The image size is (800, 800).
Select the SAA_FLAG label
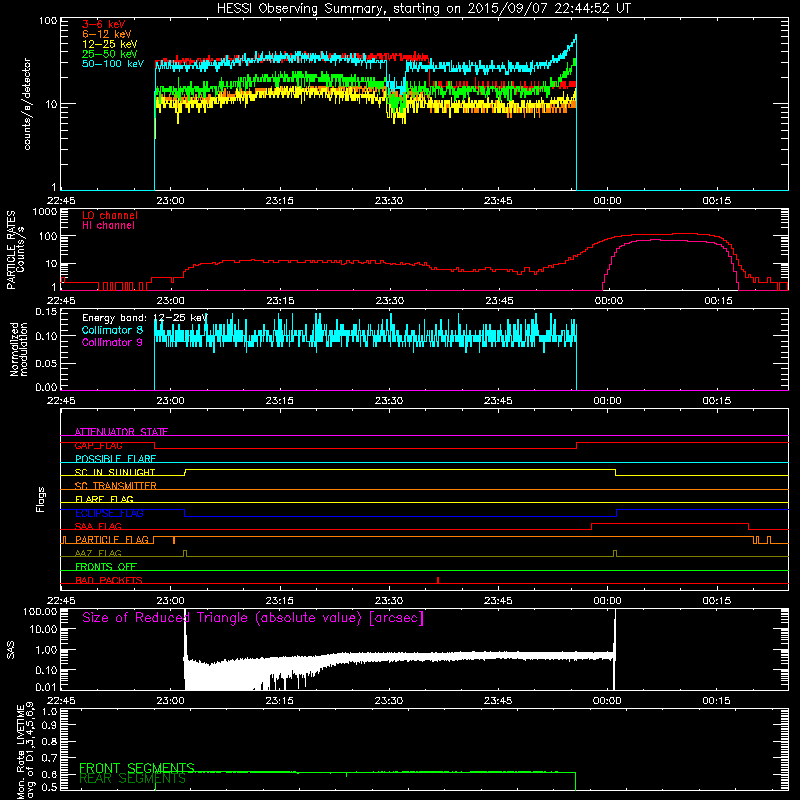98,526
